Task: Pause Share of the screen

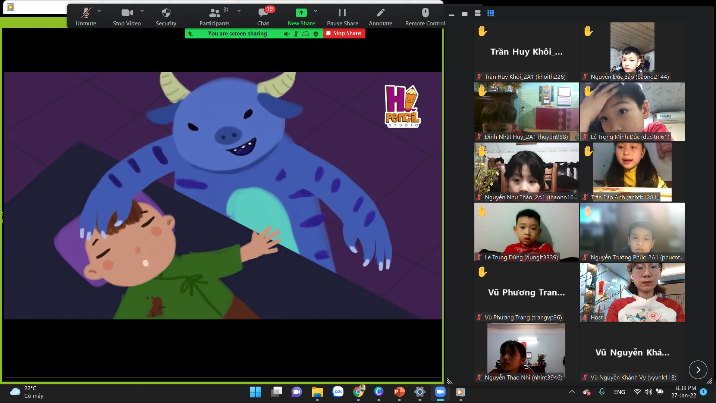Action: pyautogui.click(x=342, y=15)
